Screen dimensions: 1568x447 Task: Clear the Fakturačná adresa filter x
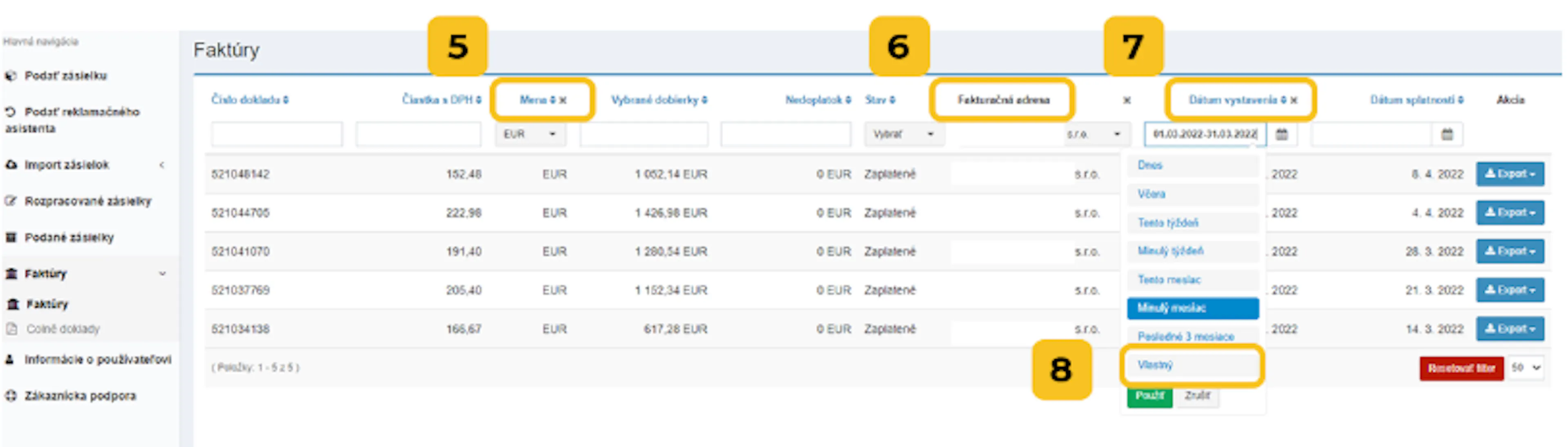pos(1127,100)
